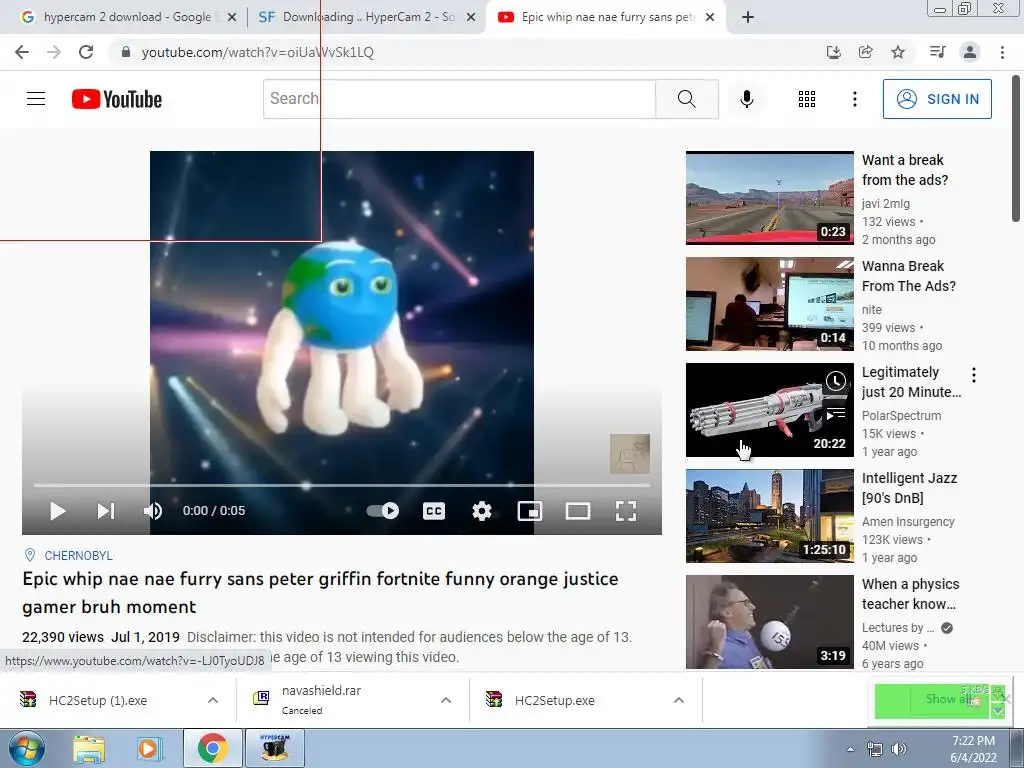Click the network tray icon
The height and width of the screenshot is (768, 1024).
point(874,749)
